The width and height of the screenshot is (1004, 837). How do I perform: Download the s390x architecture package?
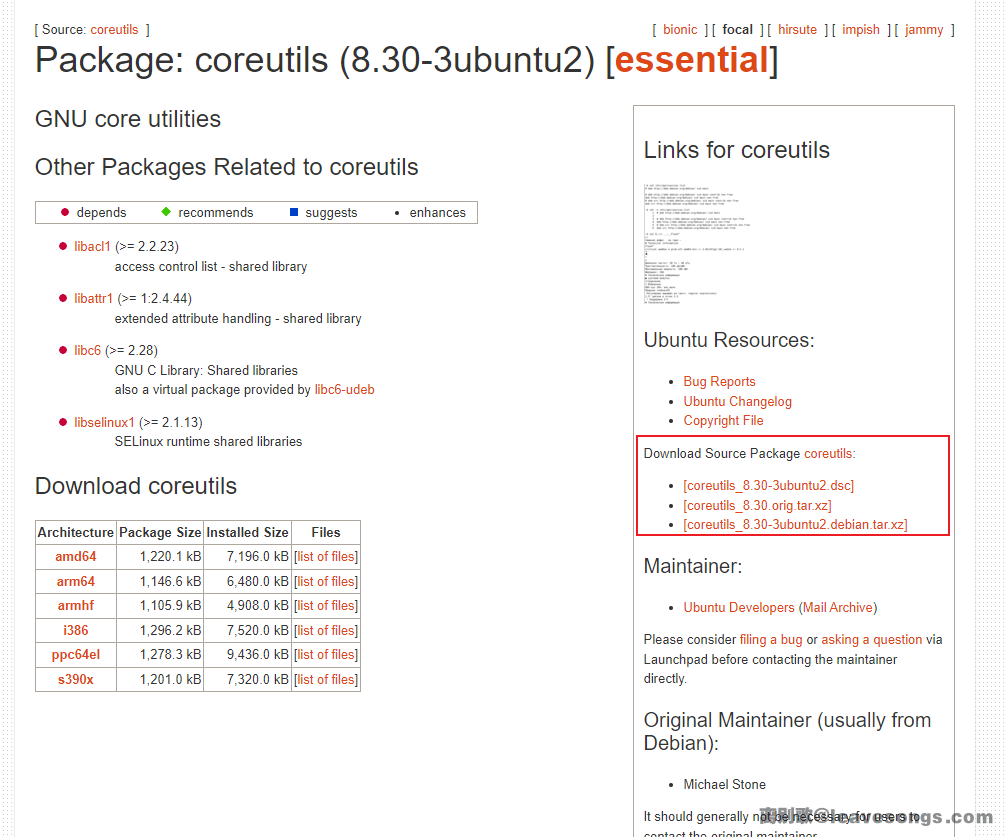[x=76, y=679]
